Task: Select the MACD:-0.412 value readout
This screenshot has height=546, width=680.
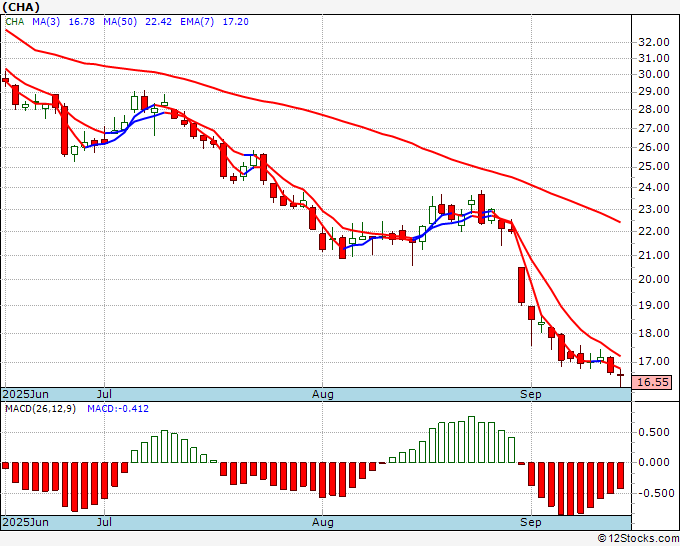Action: (x=118, y=409)
